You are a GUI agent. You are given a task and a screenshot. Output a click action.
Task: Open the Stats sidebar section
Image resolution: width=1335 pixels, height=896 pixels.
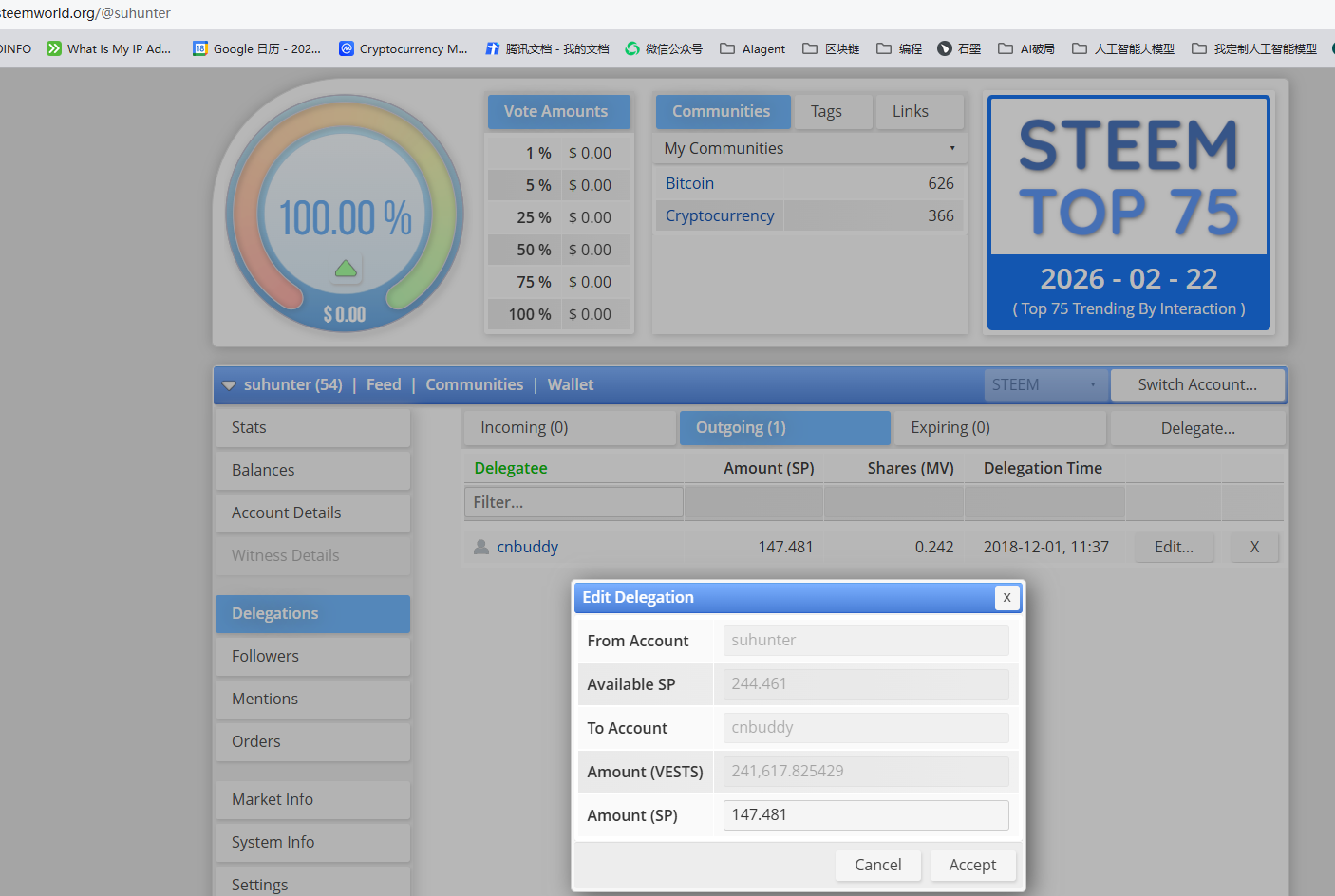[x=312, y=427]
